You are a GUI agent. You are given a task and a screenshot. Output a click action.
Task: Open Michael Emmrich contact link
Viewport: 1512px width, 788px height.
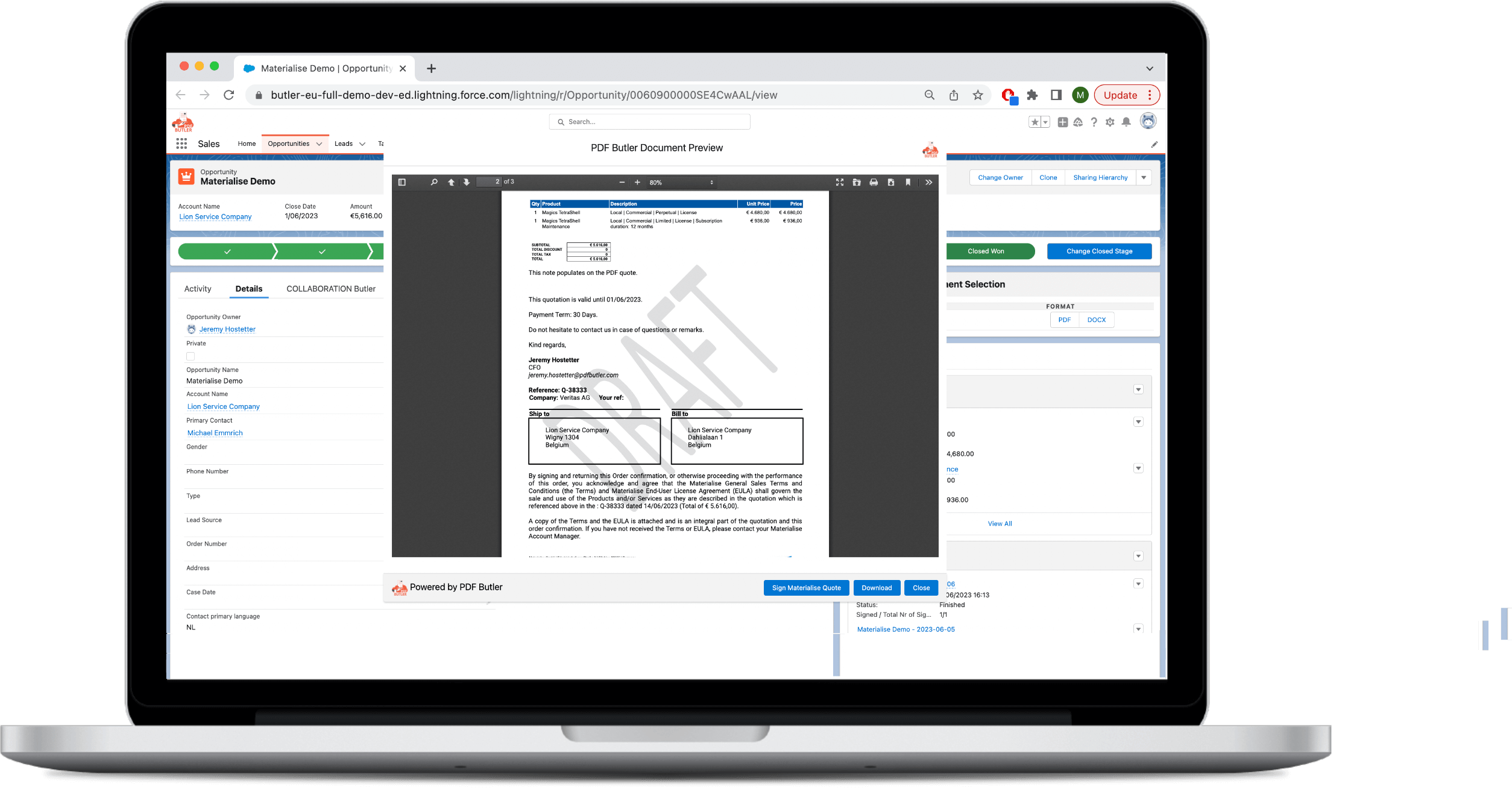215,433
